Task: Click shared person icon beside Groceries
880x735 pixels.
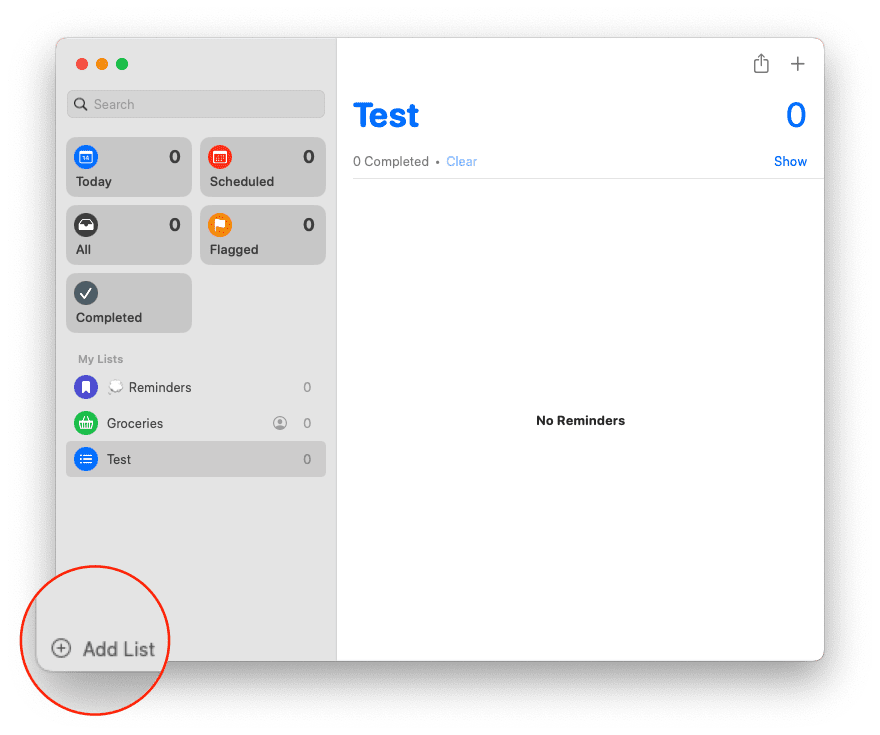Action: pyautogui.click(x=279, y=423)
